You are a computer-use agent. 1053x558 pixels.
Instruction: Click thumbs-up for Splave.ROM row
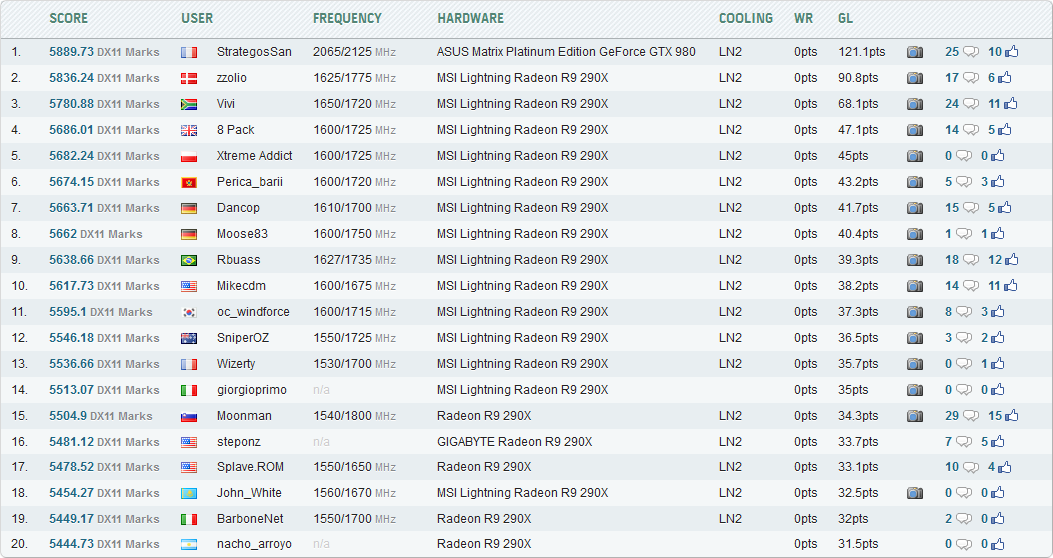tap(1005, 467)
